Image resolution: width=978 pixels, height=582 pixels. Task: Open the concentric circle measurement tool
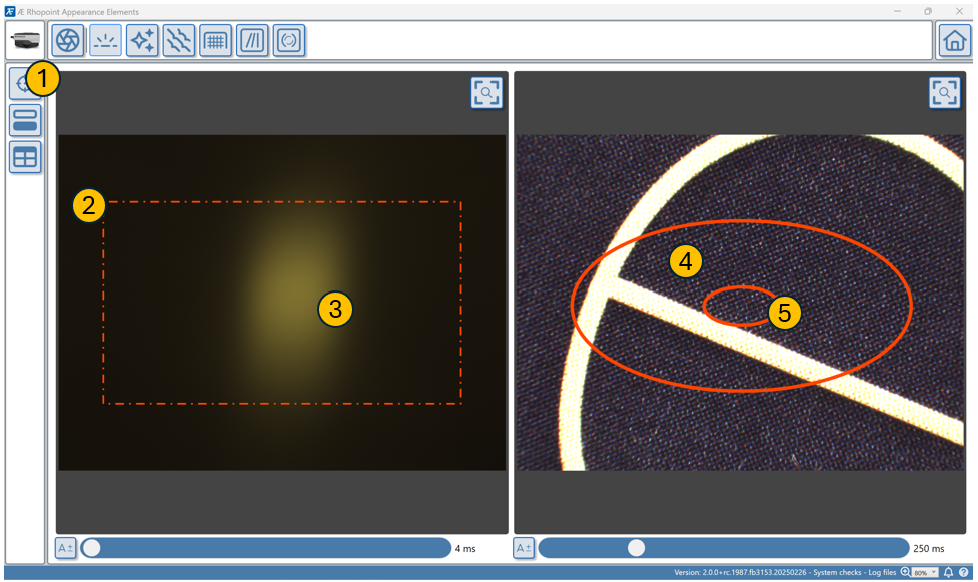tap(289, 41)
